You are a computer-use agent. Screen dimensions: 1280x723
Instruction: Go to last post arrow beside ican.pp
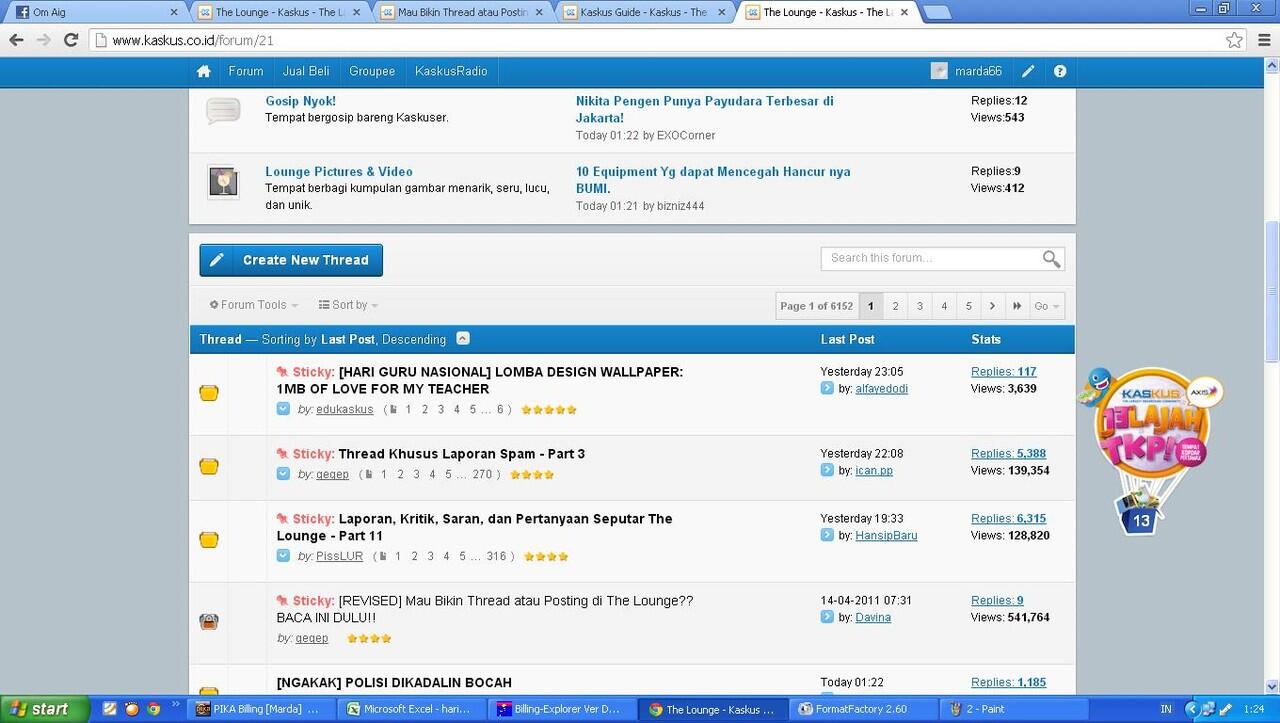827,470
